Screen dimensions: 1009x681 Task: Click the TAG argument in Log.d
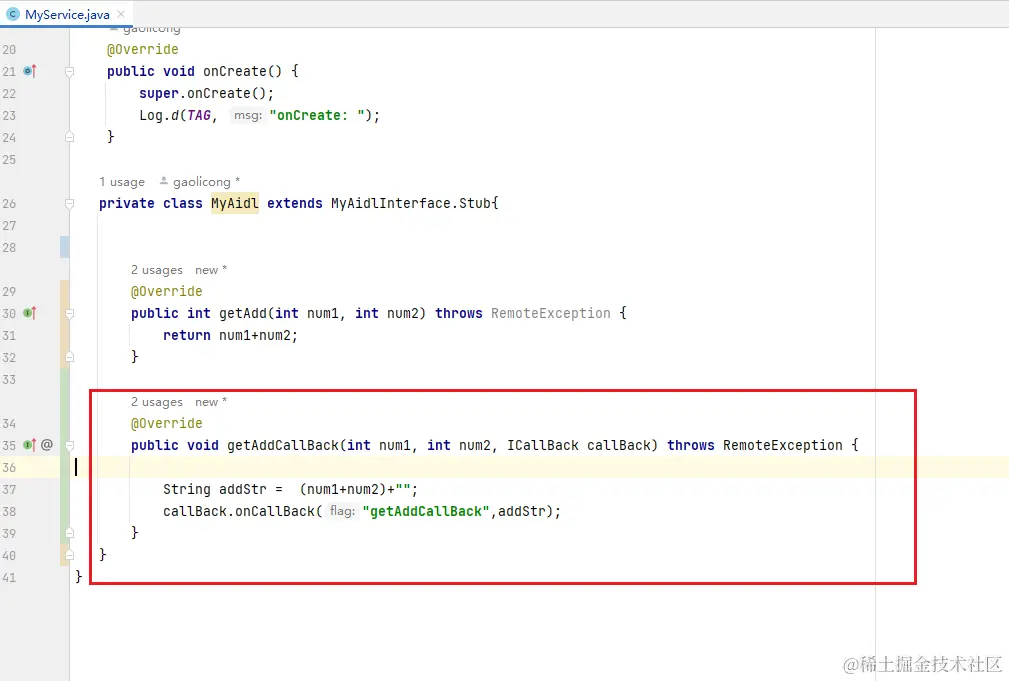click(x=199, y=115)
